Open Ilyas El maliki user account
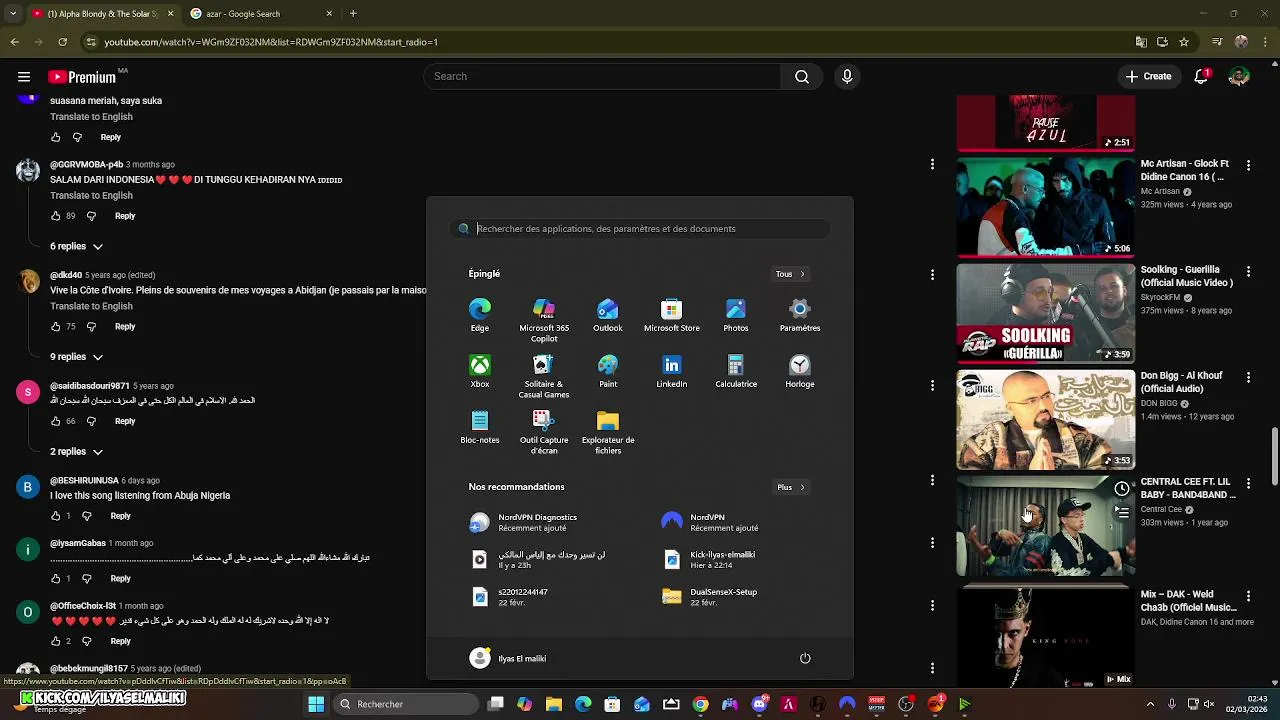Screen dimensions: 1280x720 point(508,658)
